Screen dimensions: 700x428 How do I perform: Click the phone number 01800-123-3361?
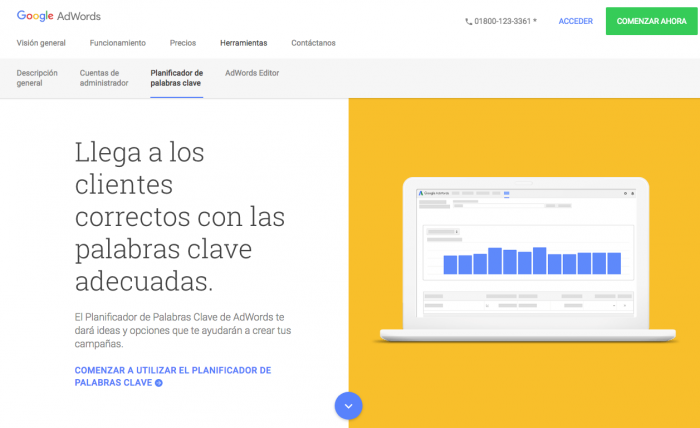(x=505, y=21)
